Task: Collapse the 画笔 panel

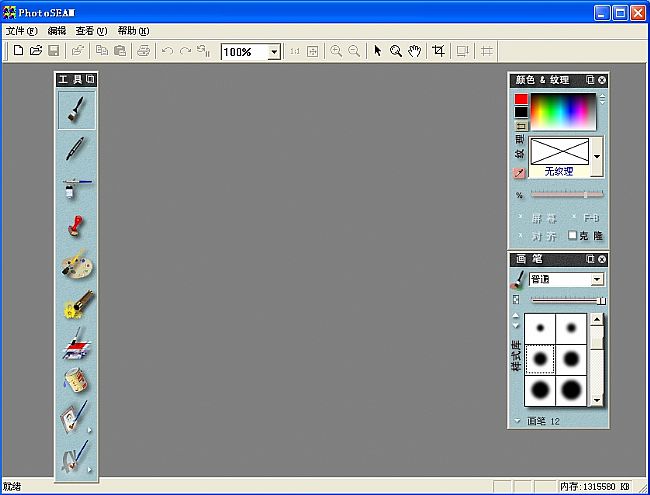Action: 590,259
